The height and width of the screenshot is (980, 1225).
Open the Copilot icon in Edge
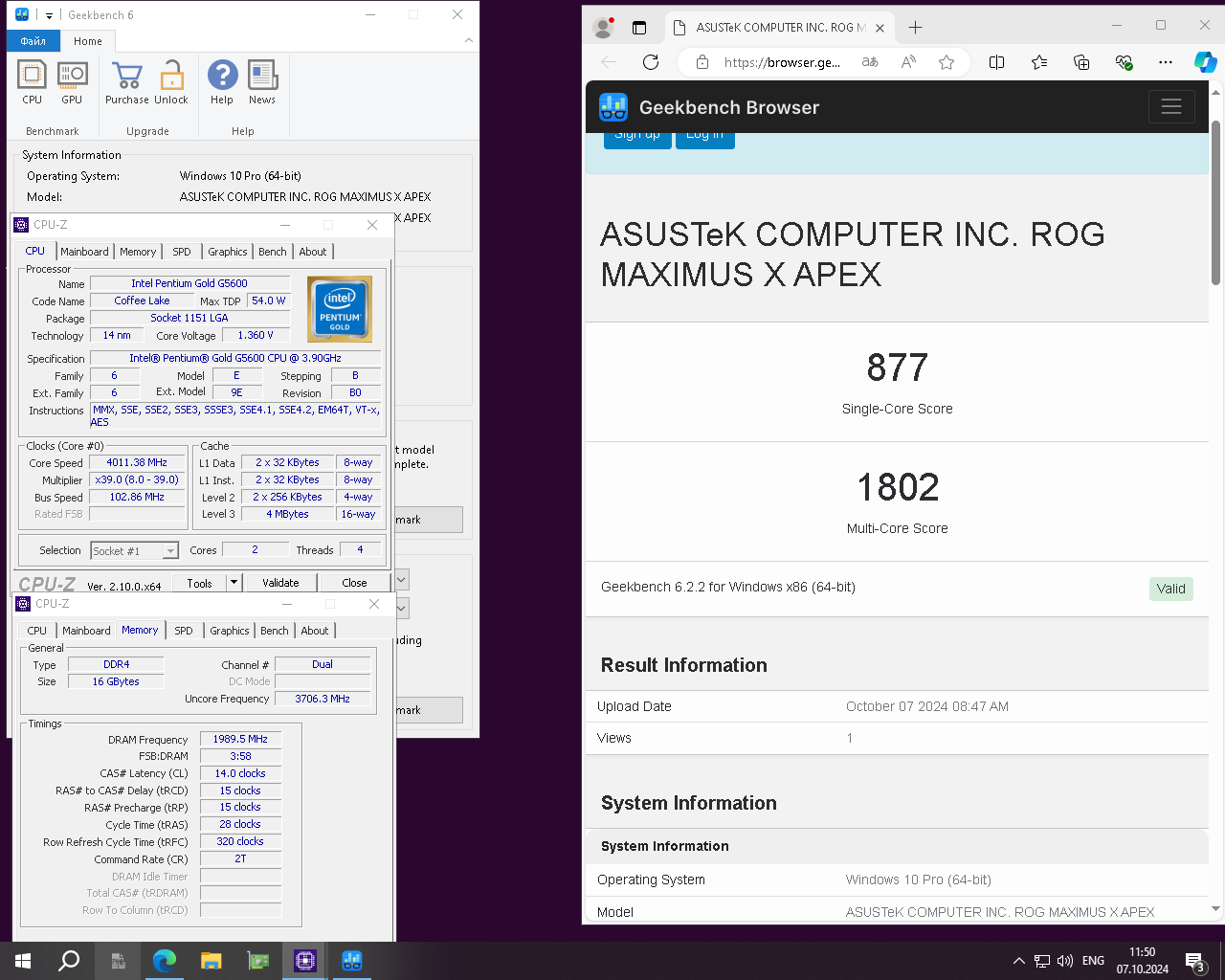click(1206, 62)
